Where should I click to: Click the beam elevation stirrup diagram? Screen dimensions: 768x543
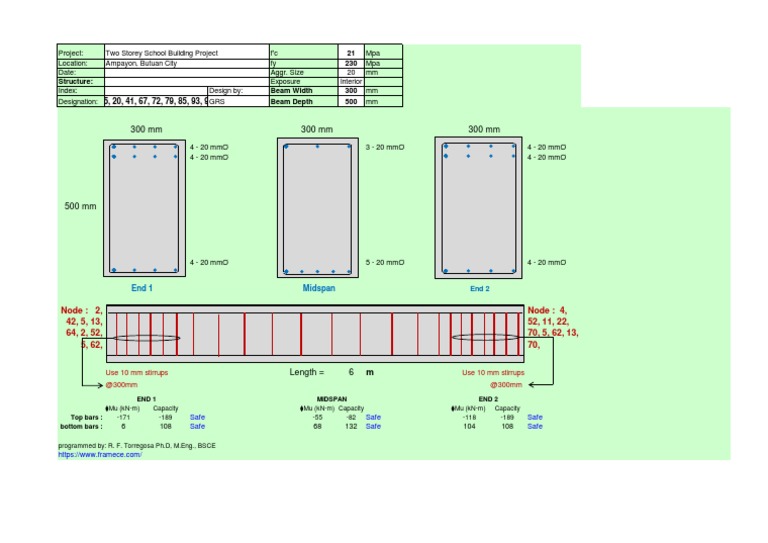[315, 333]
